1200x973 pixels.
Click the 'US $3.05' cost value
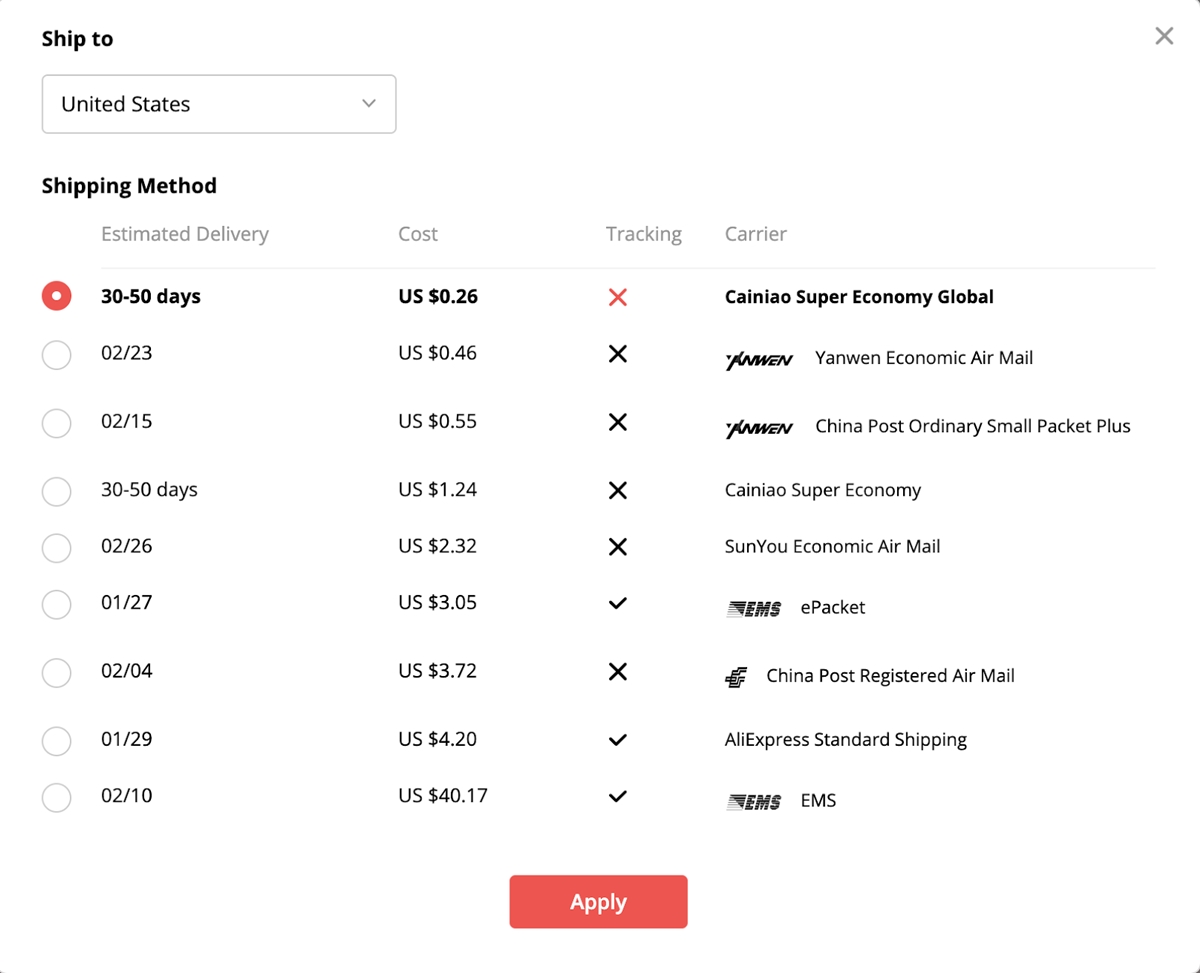(x=438, y=602)
